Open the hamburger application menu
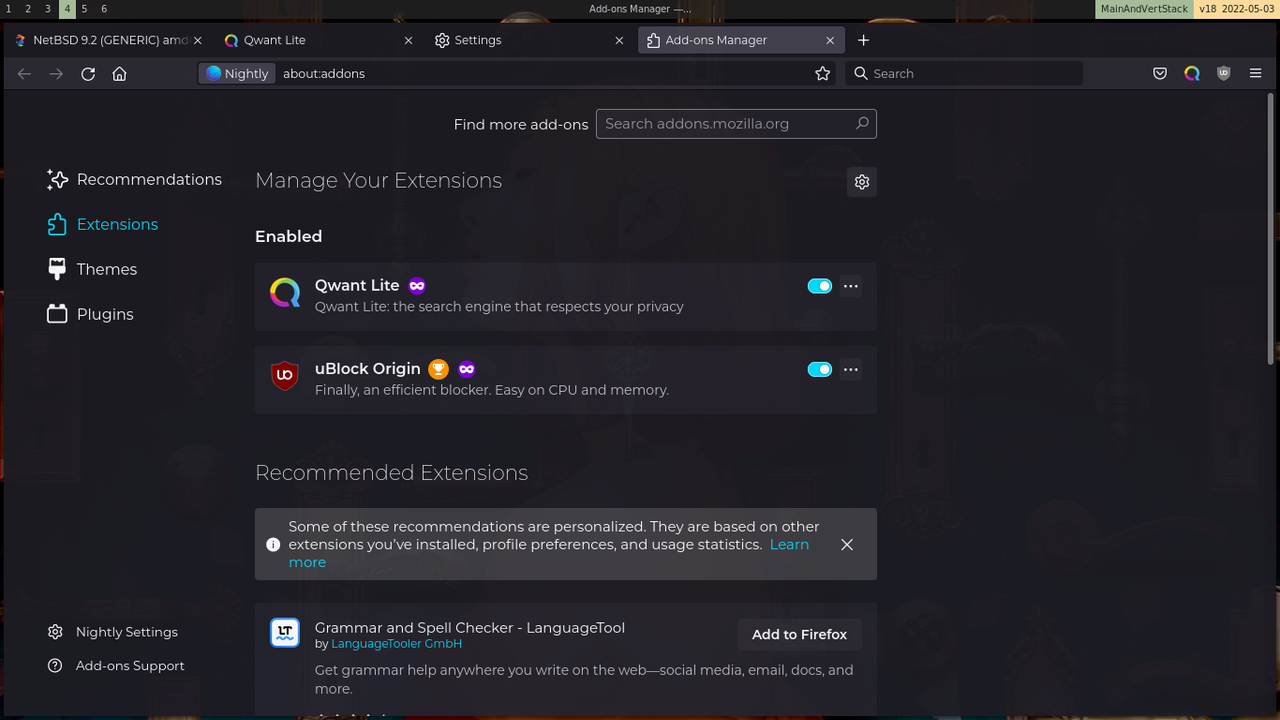This screenshot has height=720, width=1280. click(x=1255, y=73)
